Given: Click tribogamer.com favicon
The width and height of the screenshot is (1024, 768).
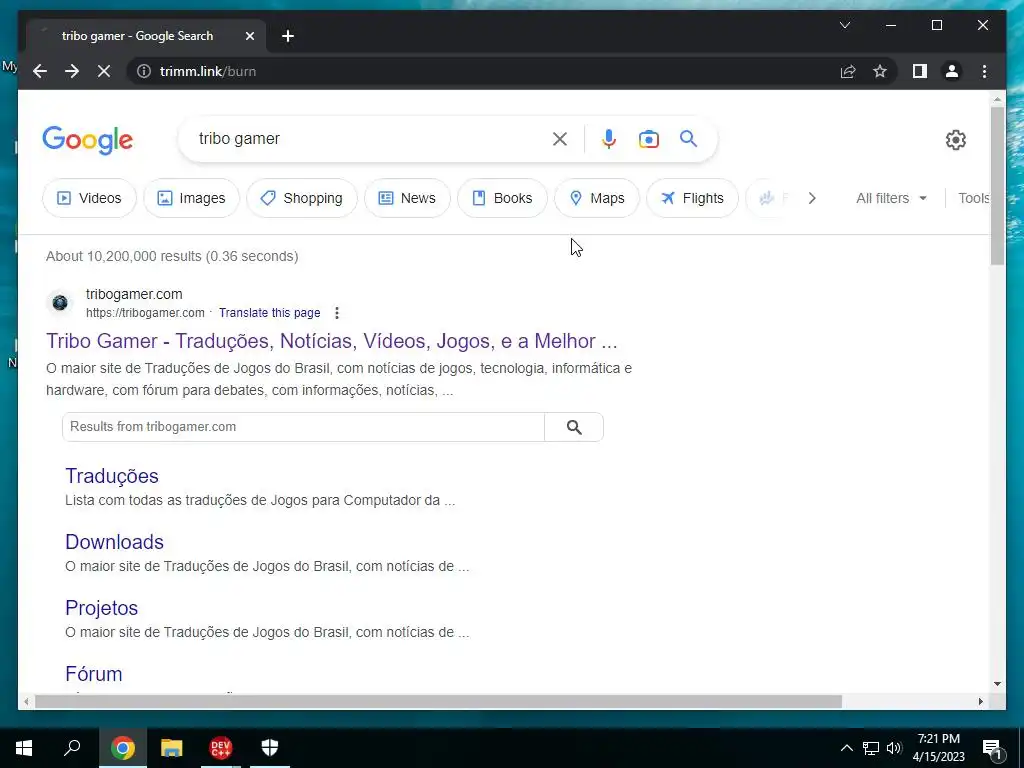Looking at the screenshot, I should (x=60, y=303).
